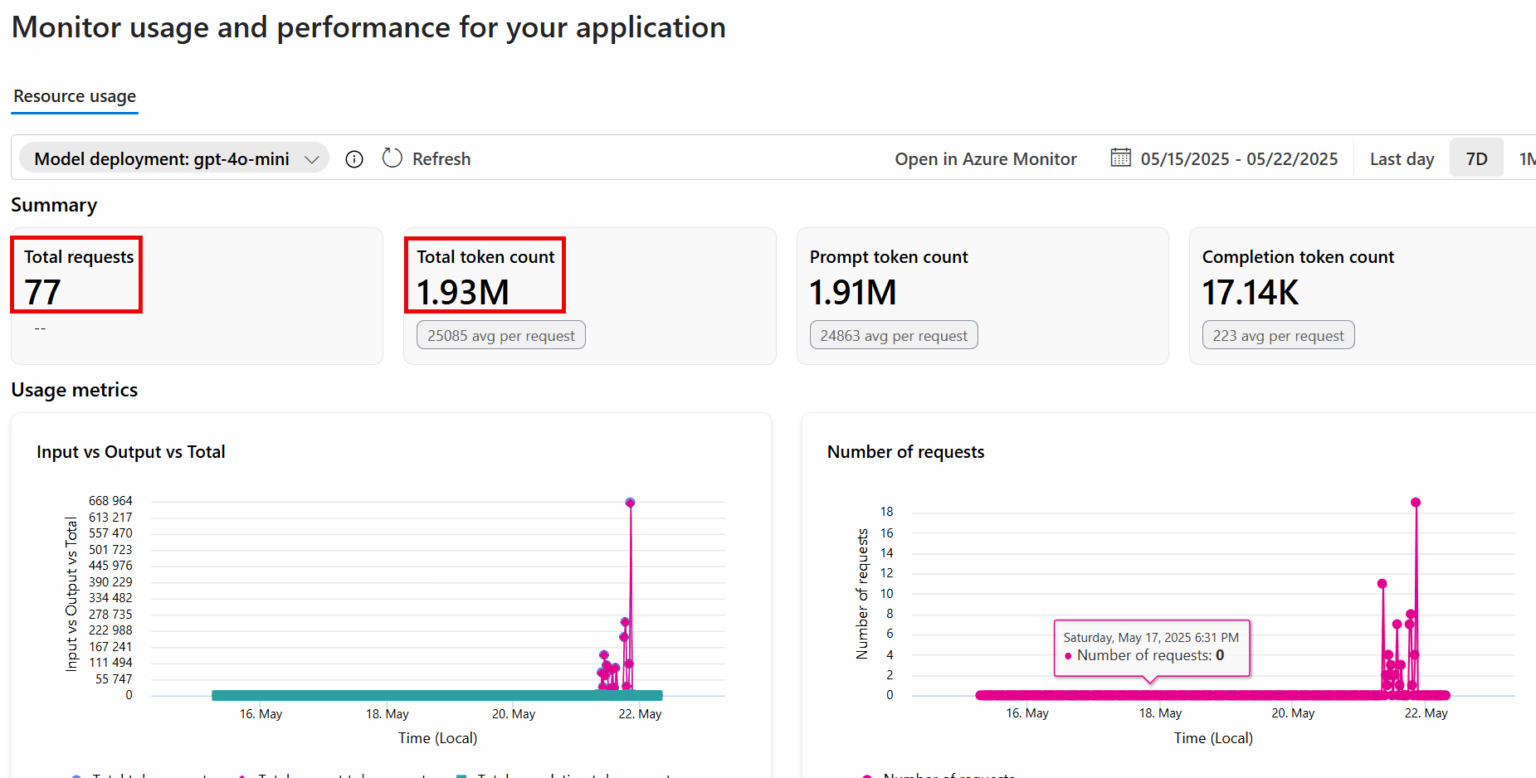This screenshot has width=1536, height=778.
Task: Select the Last day time range
Action: click(x=1401, y=159)
